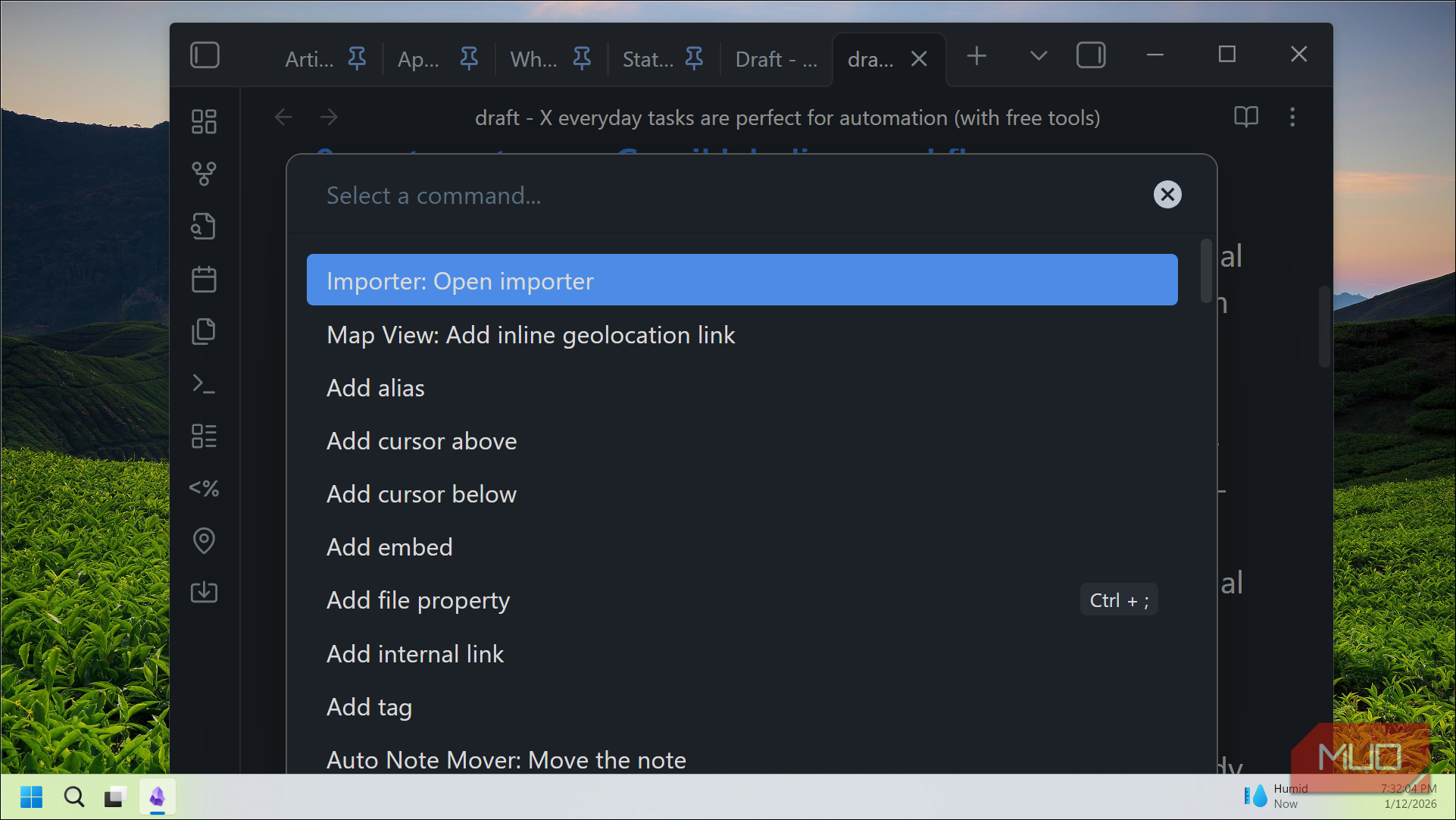Open the Importer download icon

(204, 592)
